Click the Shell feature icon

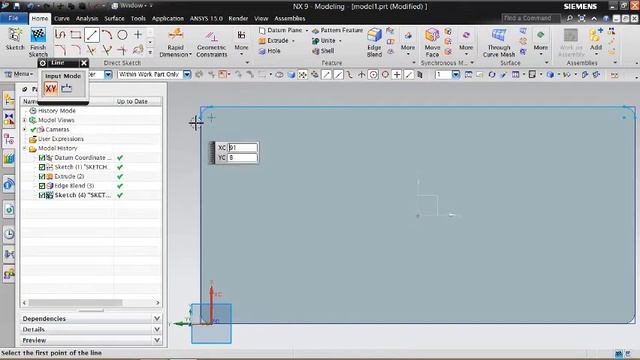(x=316, y=51)
